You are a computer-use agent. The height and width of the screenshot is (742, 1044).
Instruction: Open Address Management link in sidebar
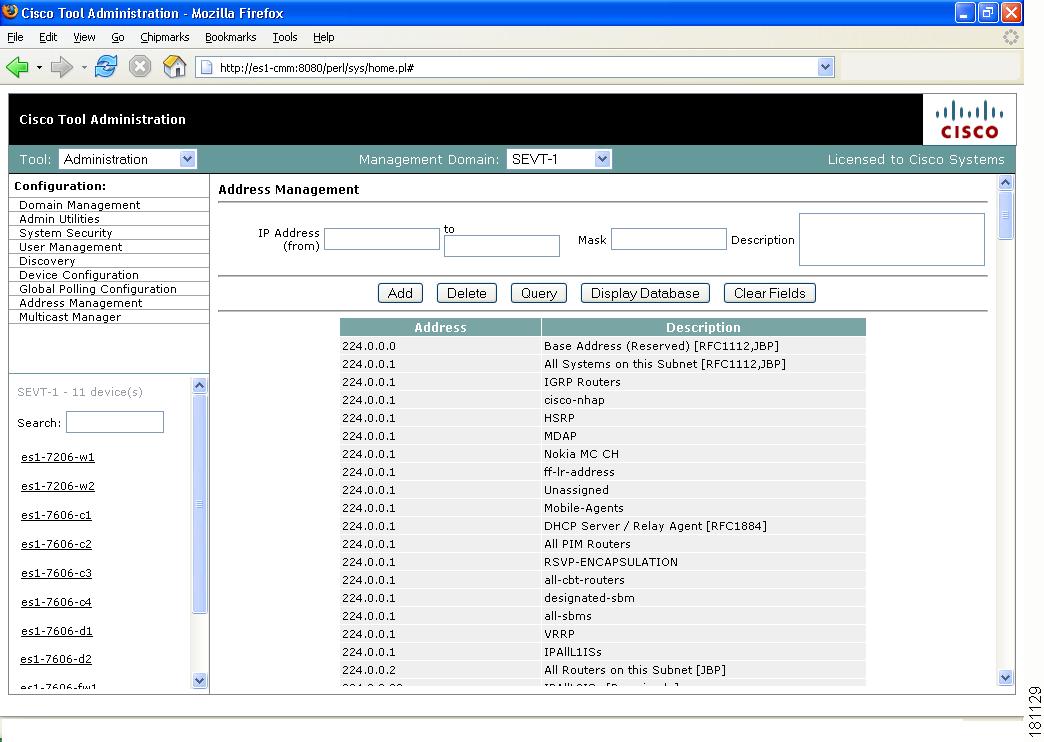point(81,303)
